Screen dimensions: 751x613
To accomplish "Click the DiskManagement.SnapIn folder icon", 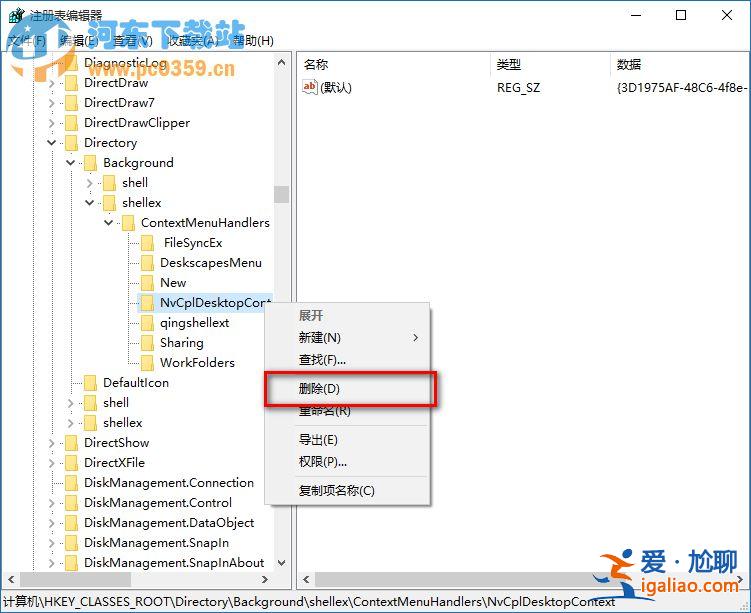I will tap(71, 543).
